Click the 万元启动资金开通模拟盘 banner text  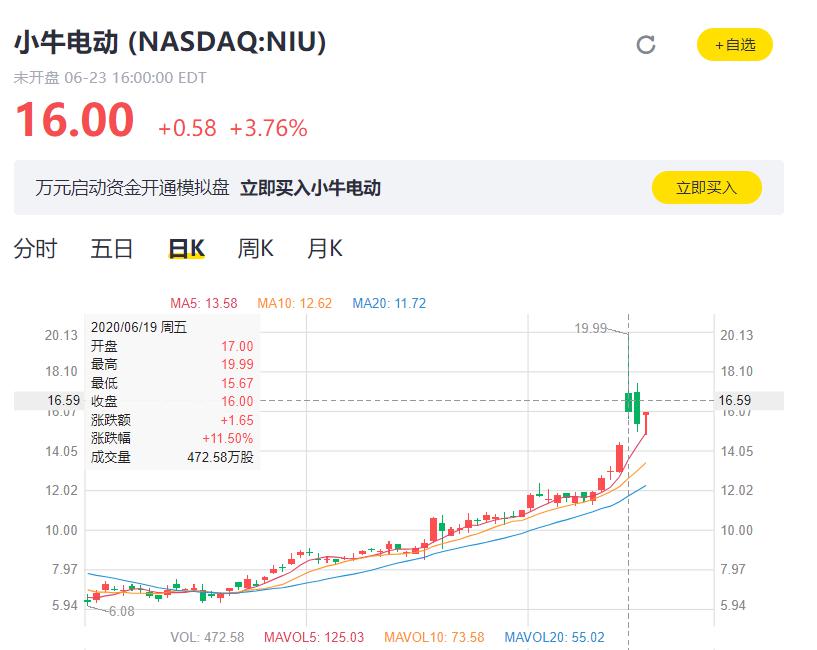(132, 188)
